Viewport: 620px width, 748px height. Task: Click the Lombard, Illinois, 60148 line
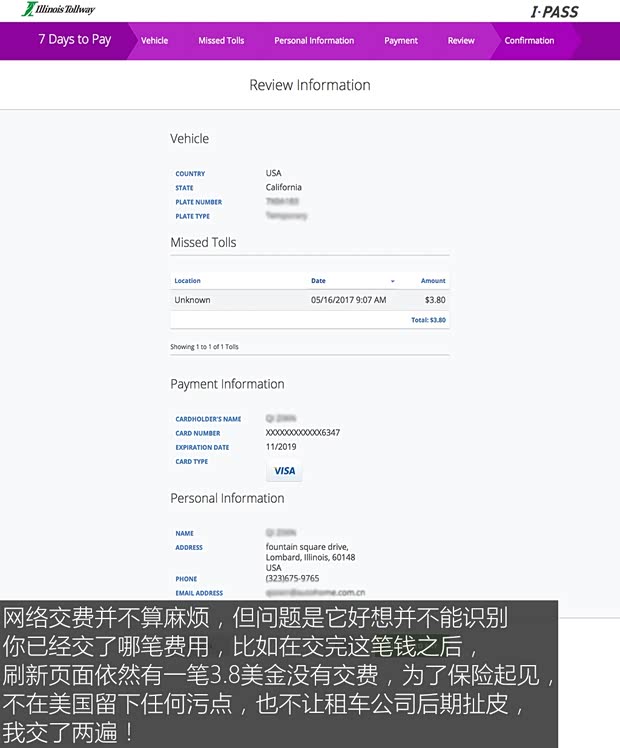tap(310, 557)
